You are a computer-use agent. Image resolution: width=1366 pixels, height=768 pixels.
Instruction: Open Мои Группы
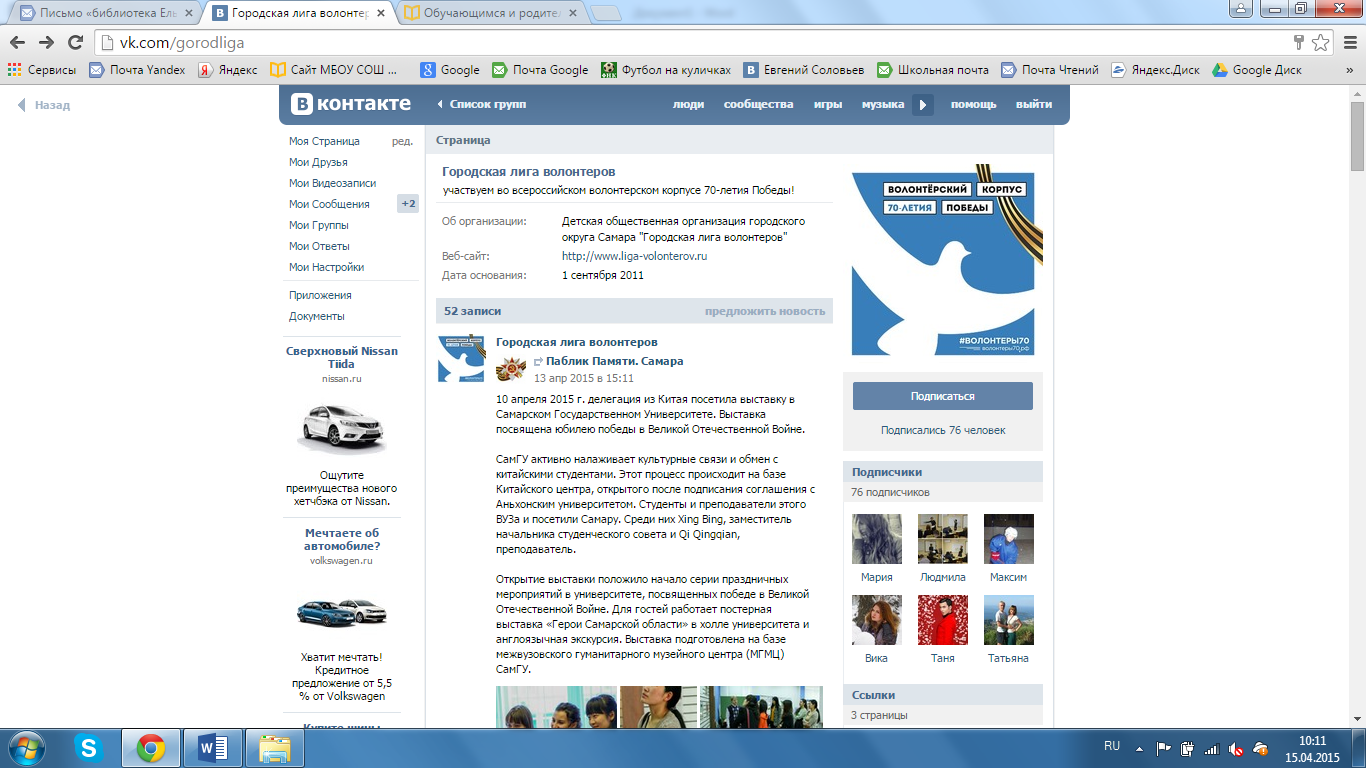(319, 225)
